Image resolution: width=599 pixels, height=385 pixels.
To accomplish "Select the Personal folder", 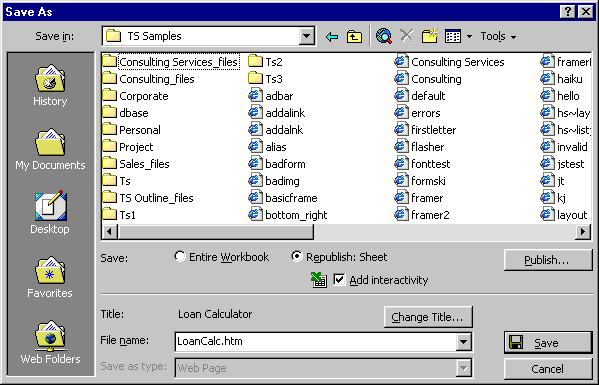I will coord(132,130).
